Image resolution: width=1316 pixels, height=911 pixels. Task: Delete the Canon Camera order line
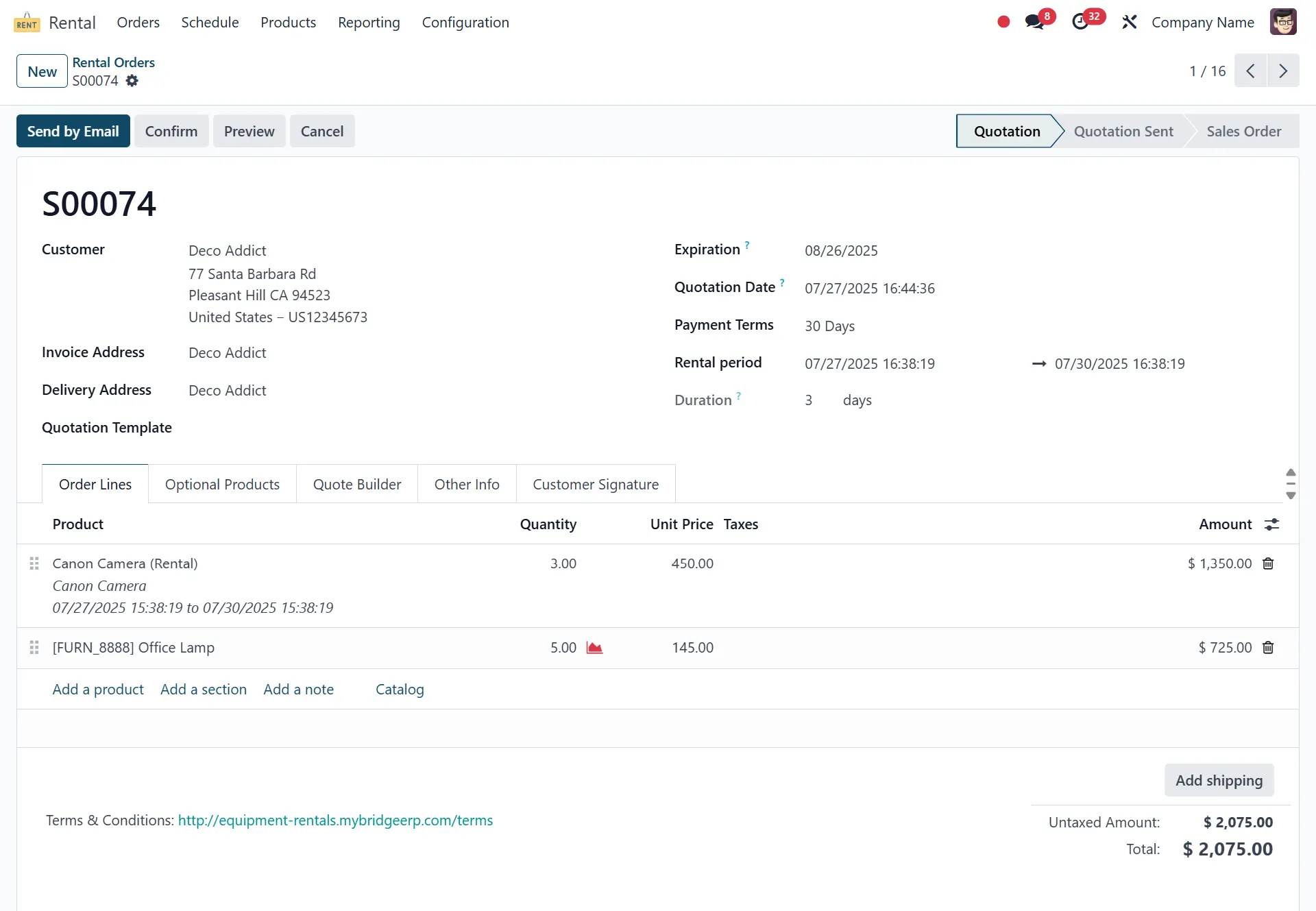(1268, 563)
